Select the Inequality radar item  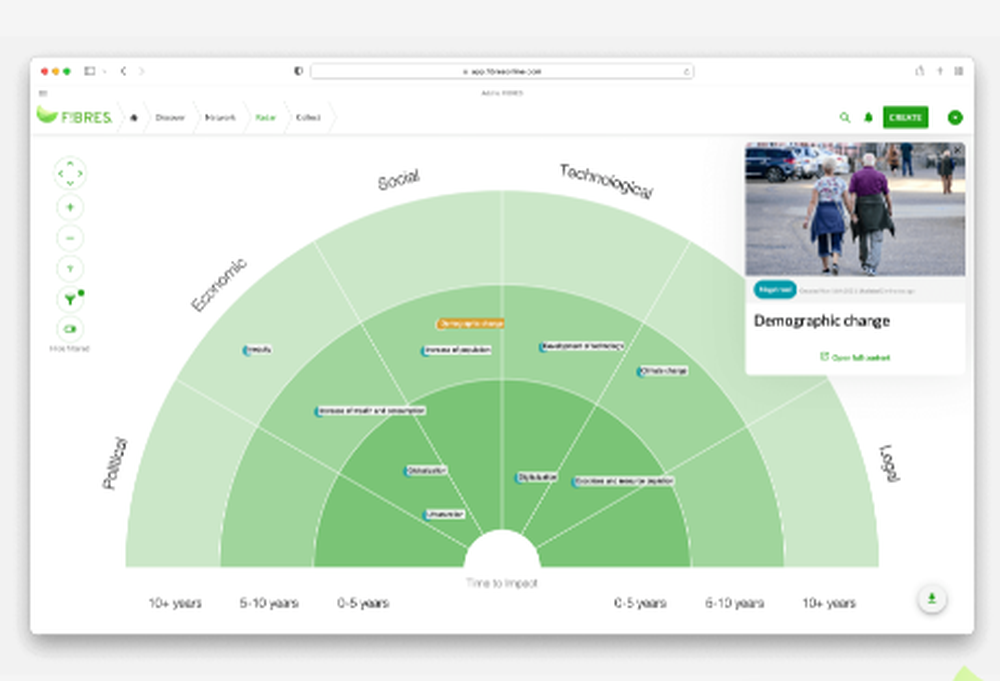click(x=257, y=349)
